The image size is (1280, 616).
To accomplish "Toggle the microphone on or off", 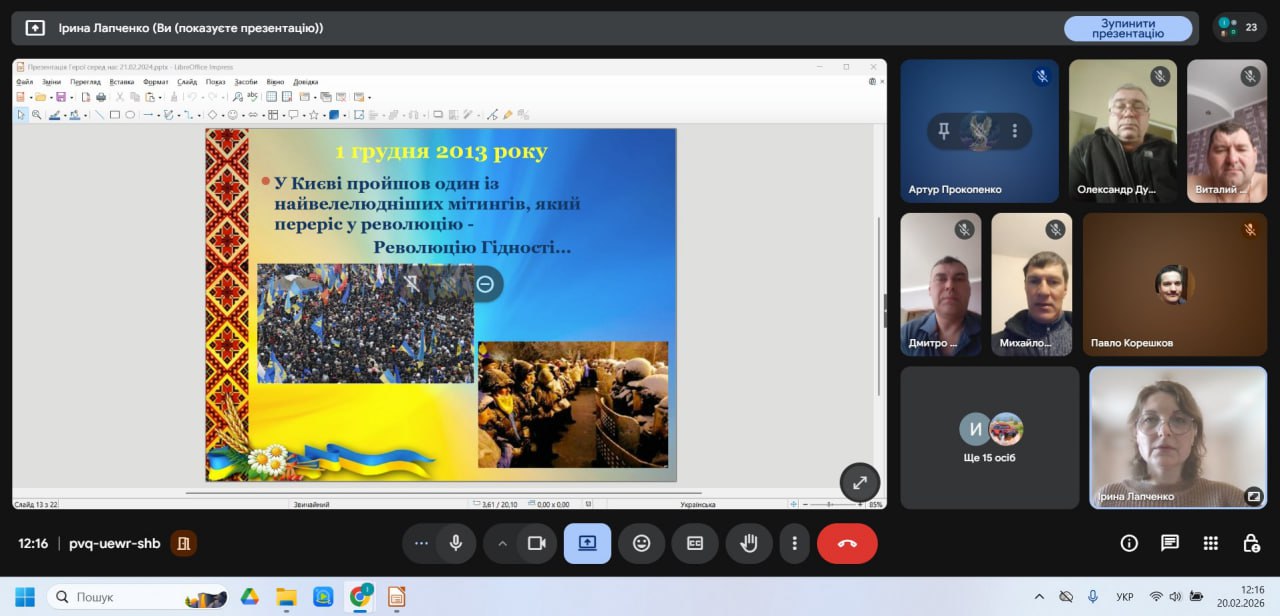I will click(456, 543).
